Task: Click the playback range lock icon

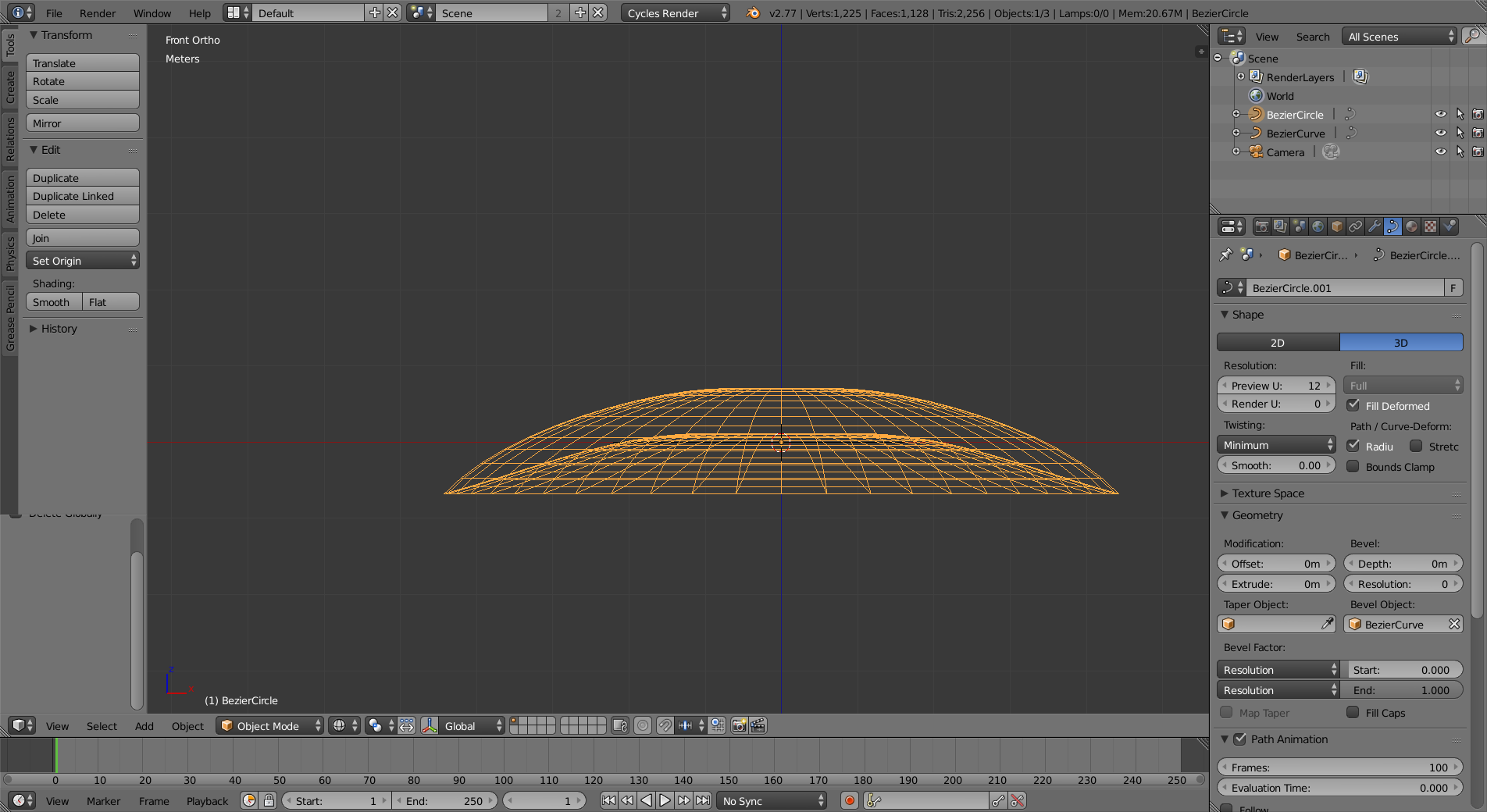Action: pyautogui.click(x=269, y=800)
